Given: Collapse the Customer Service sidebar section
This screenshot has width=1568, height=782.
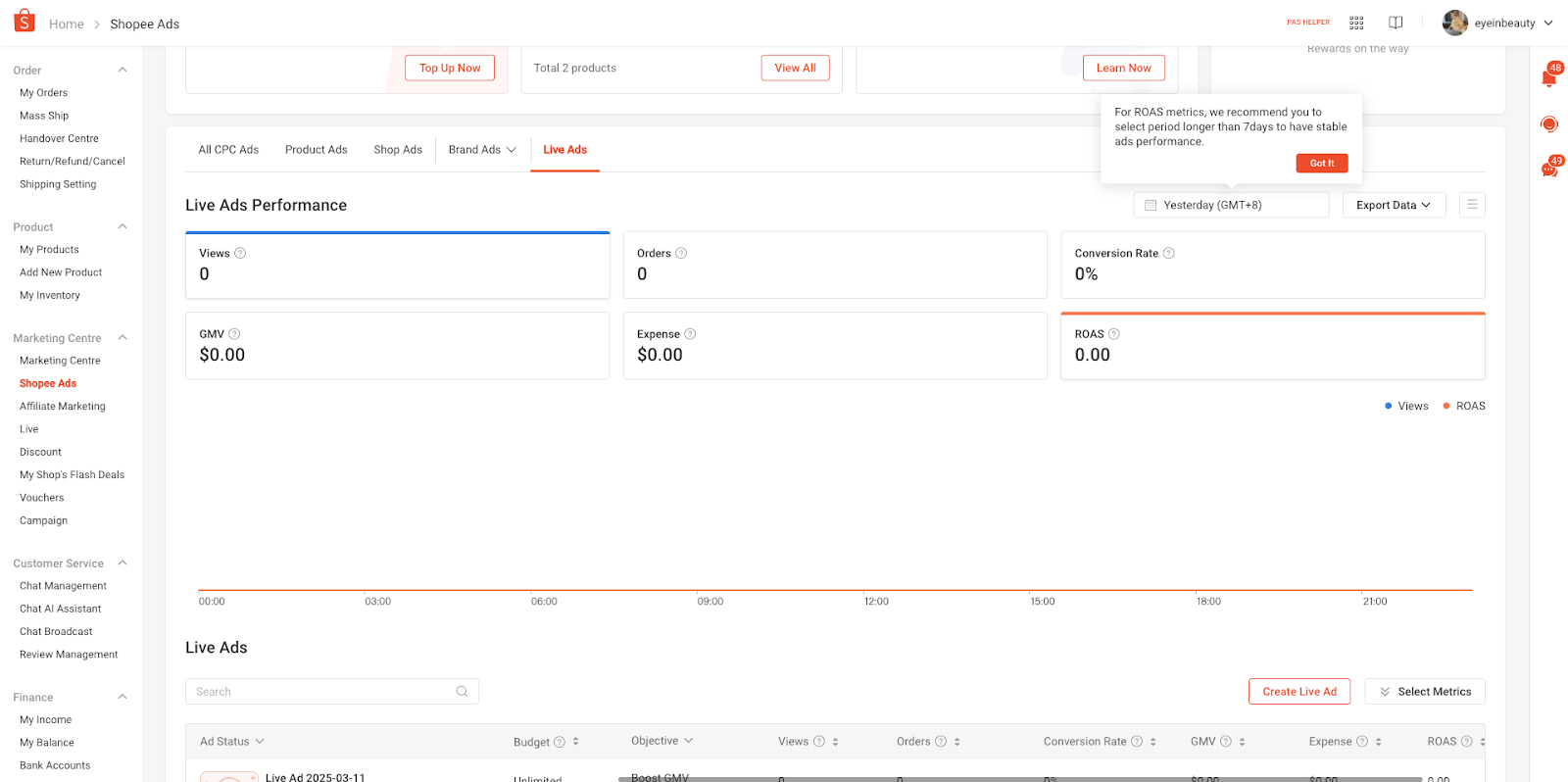Looking at the screenshot, I should click(x=122, y=563).
